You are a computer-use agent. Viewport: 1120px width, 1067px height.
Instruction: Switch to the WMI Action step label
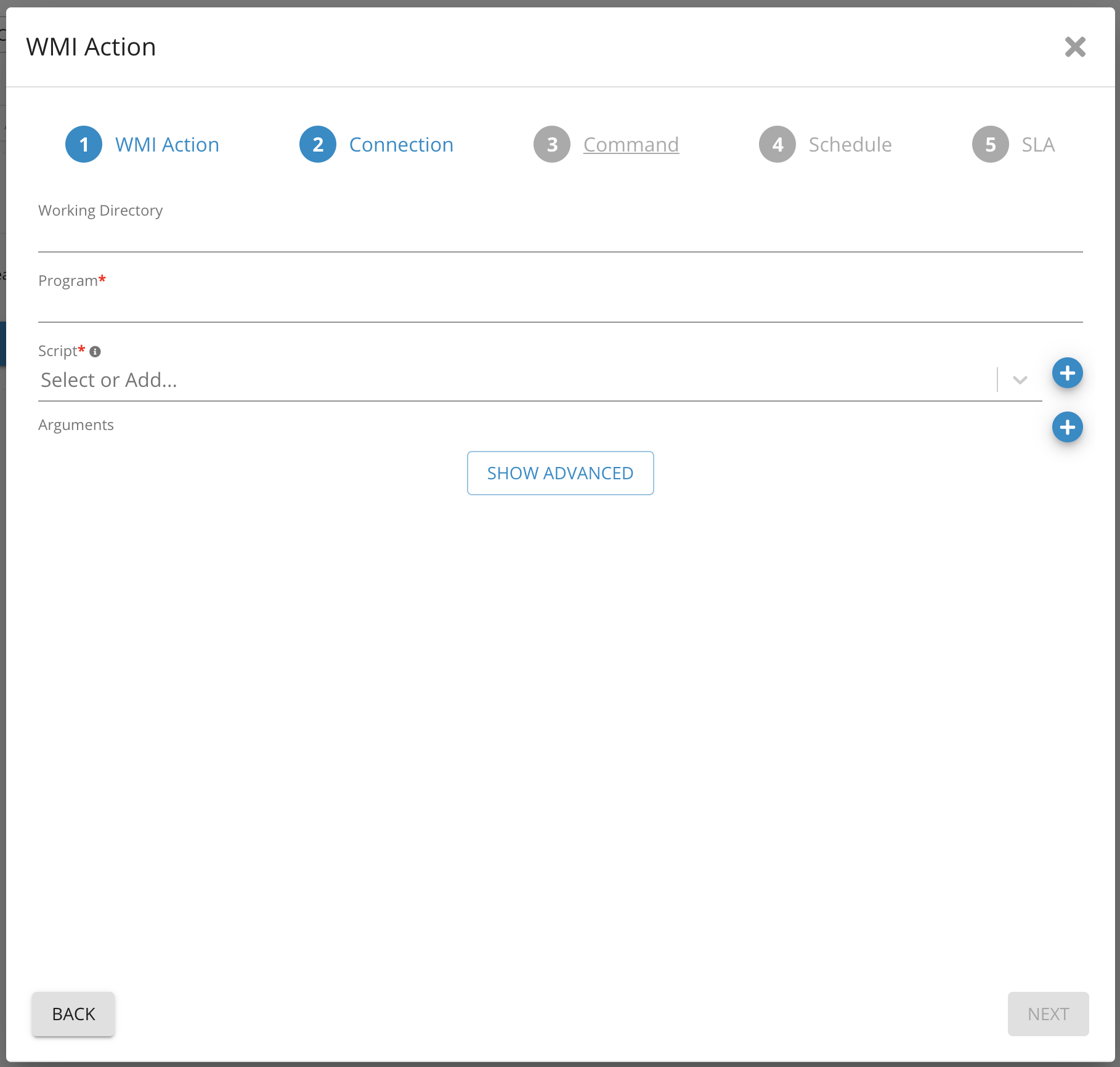tap(167, 145)
